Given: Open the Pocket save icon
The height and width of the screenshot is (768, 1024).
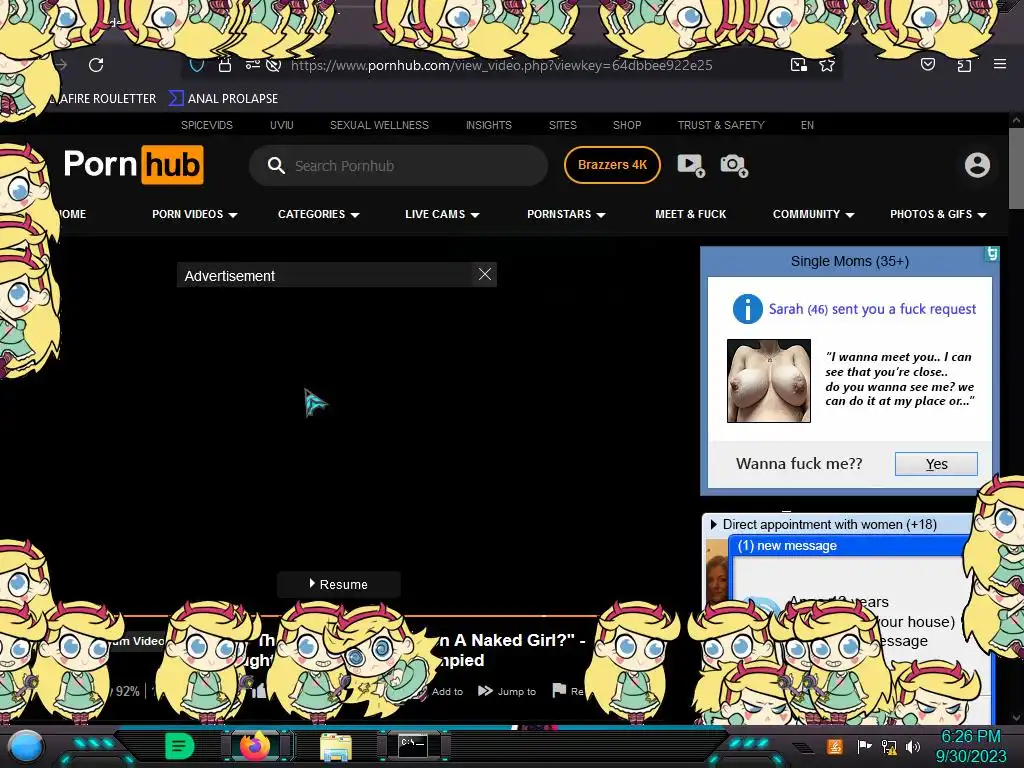Looking at the screenshot, I should pos(928,64).
